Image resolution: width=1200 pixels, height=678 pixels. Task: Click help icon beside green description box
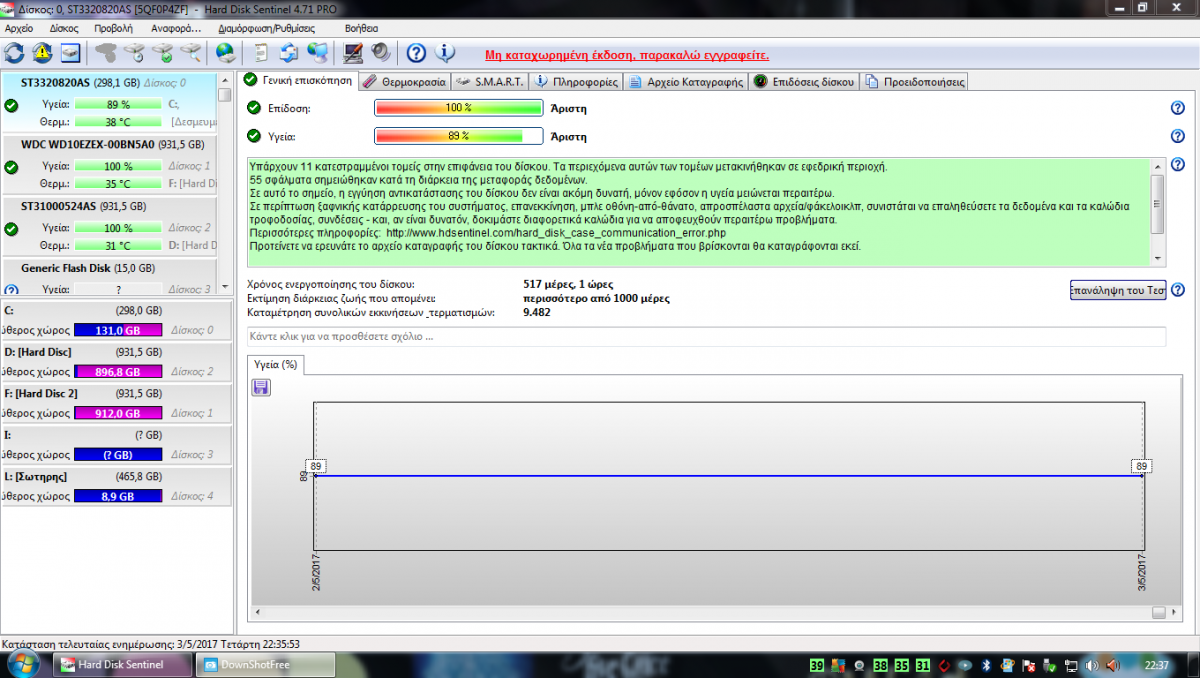1177,165
